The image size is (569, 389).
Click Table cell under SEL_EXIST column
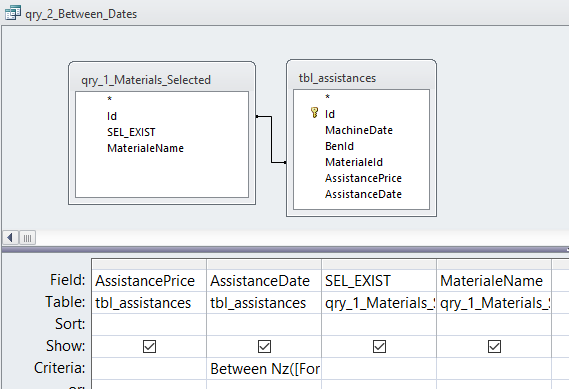coord(379,303)
